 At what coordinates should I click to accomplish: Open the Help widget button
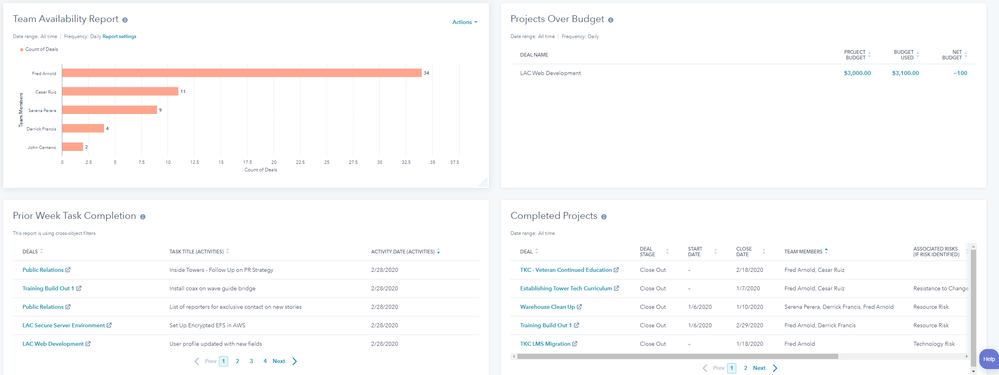[989, 359]
